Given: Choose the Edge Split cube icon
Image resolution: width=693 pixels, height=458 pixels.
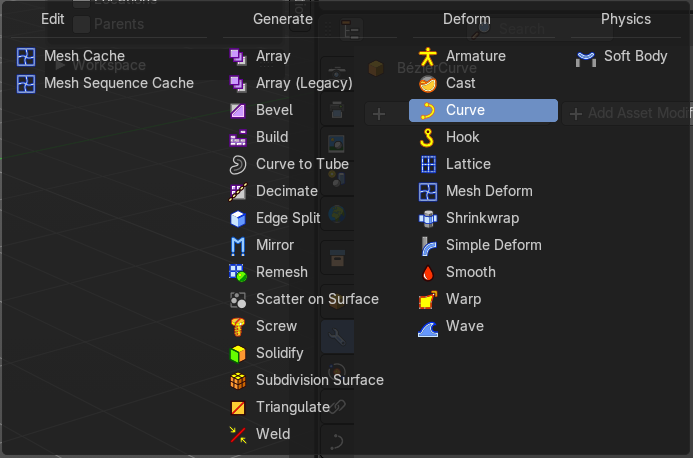Looking at the screenshot, I should coord(238,218).
